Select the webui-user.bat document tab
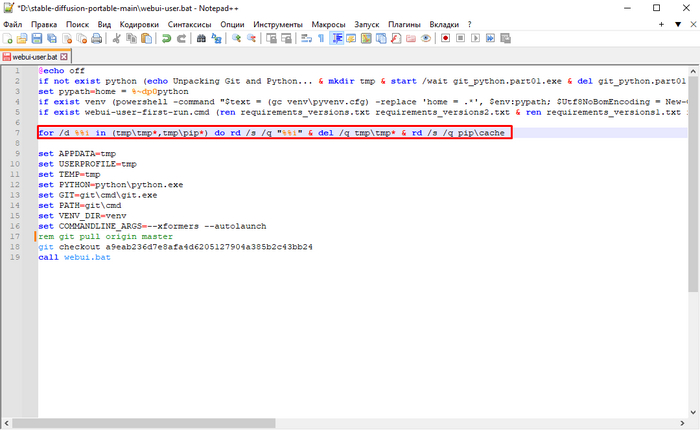Screen dimensions: 700x430 [x=35, y=58]
